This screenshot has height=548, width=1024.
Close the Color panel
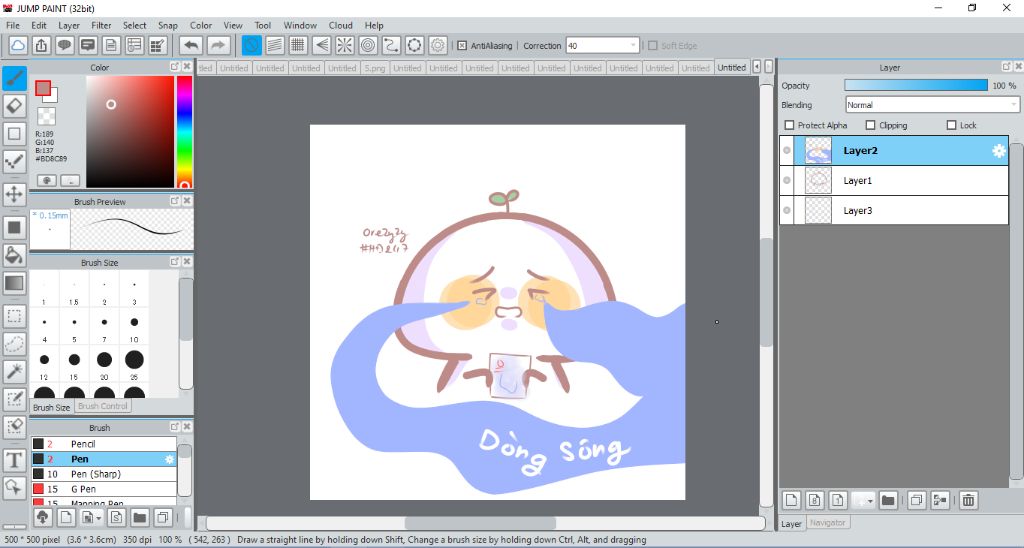[x=187, y=67]
